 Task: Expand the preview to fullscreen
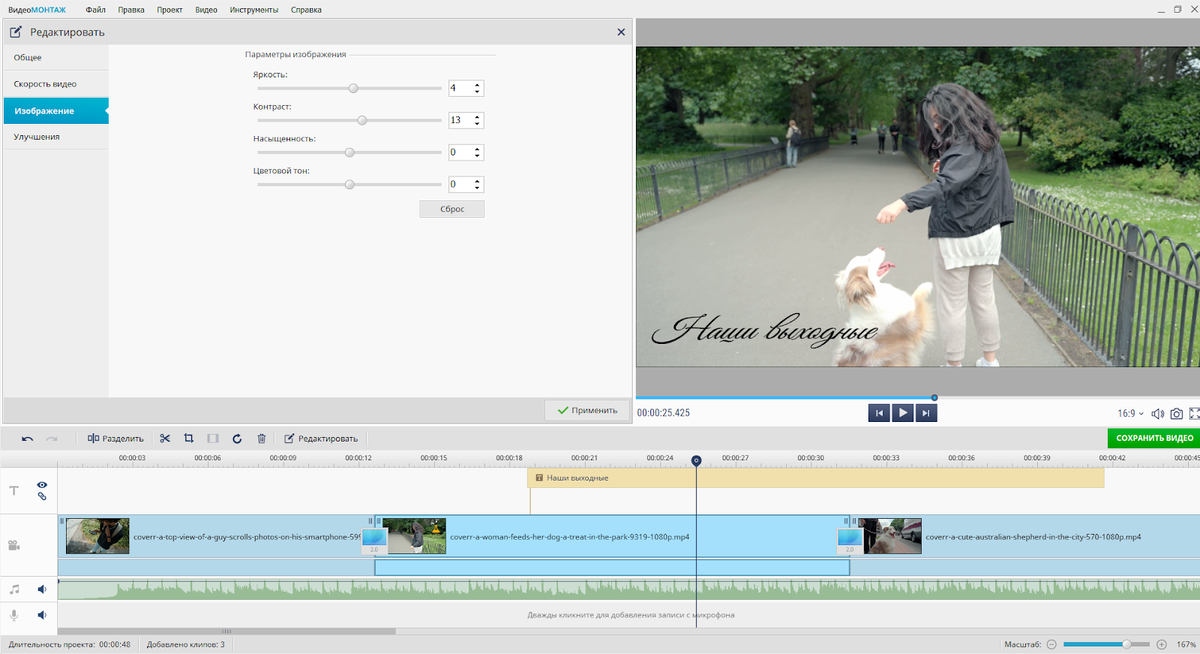click(x=1194, y=413)
